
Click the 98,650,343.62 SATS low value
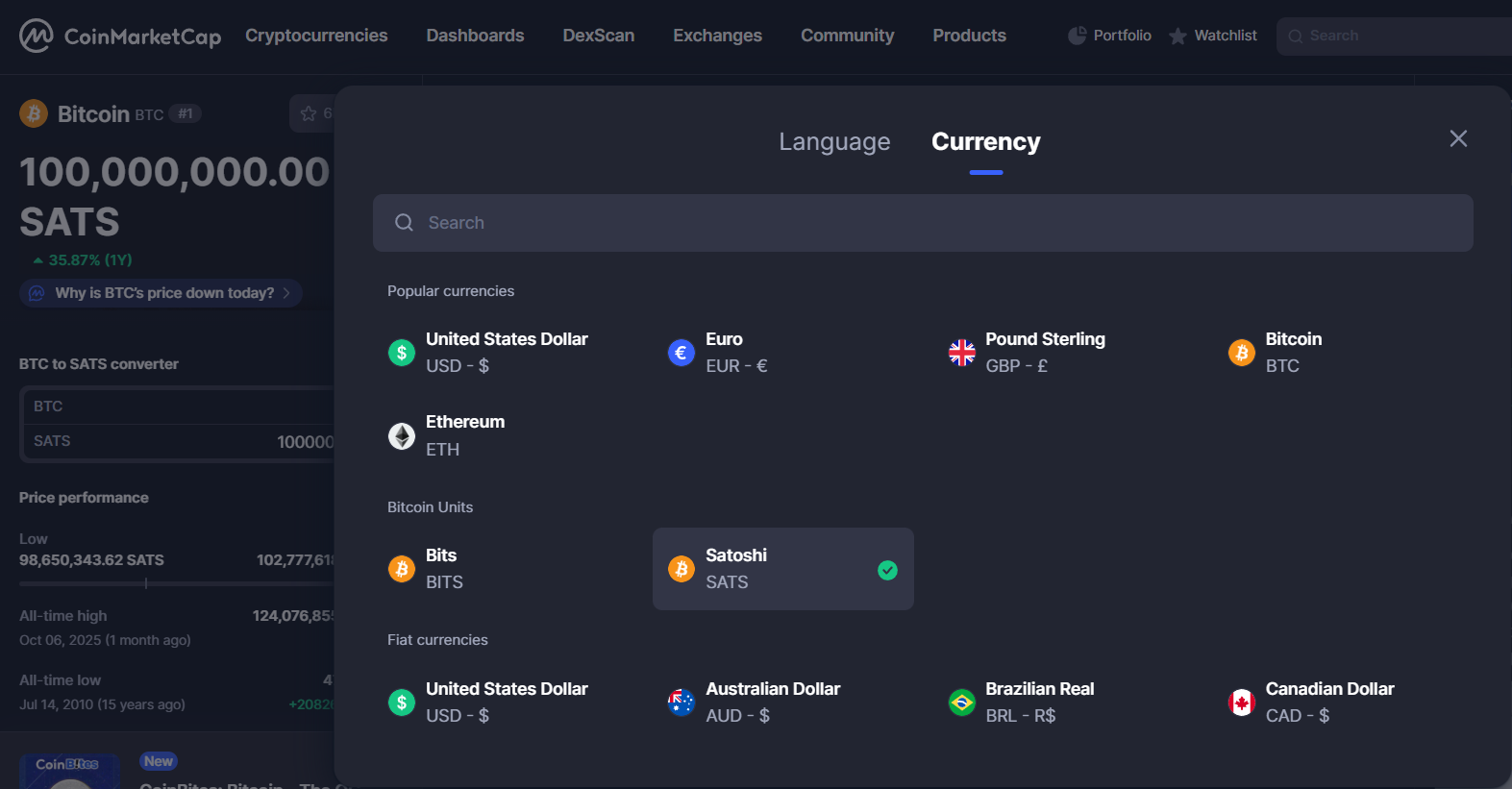coord(91,560)
